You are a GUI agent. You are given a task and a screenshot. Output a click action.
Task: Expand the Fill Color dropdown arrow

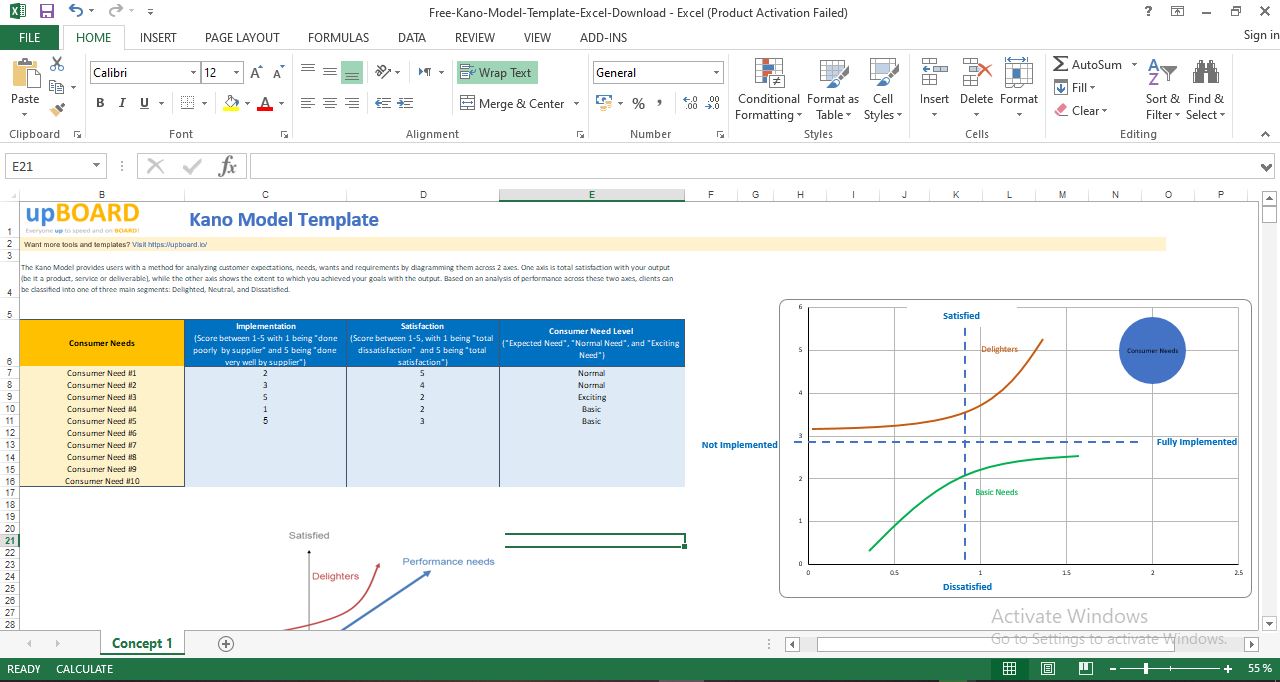(247, 103)
